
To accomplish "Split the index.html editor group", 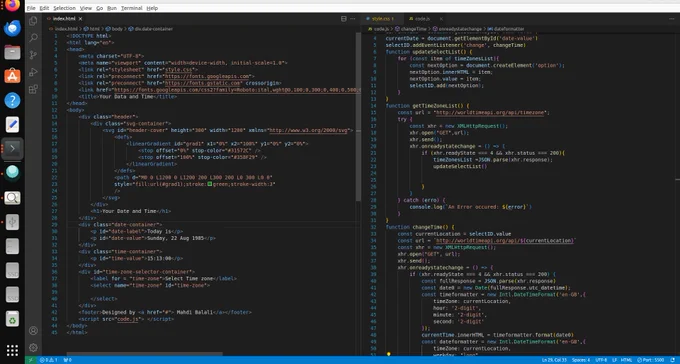I will pos(343,19).
